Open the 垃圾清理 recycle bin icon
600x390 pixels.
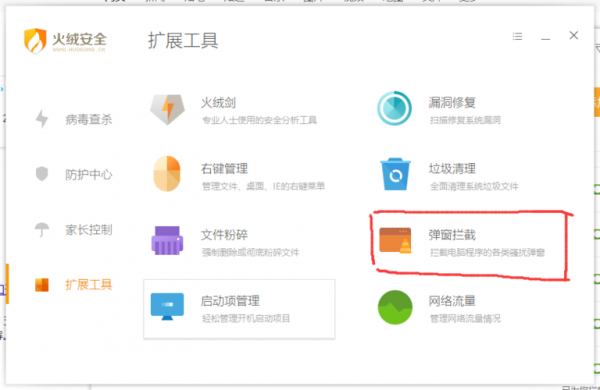[395, 174]
